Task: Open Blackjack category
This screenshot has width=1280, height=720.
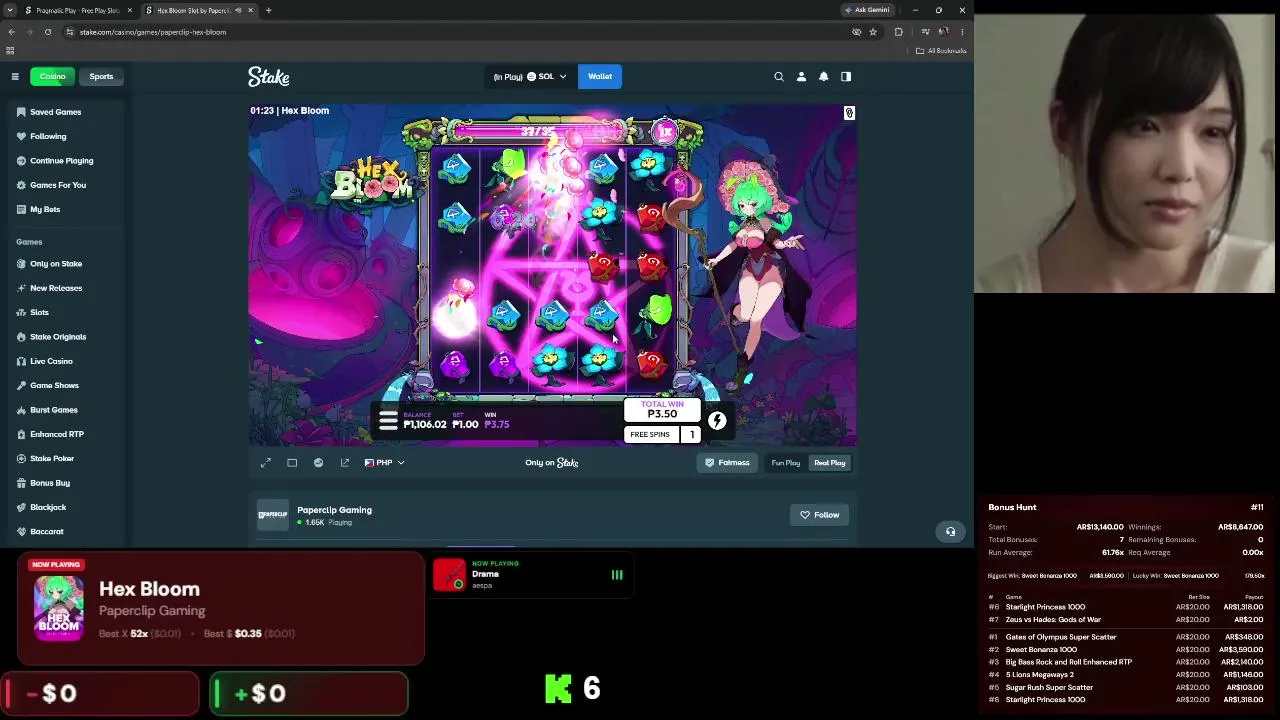Action: click(x=48, y=508)
